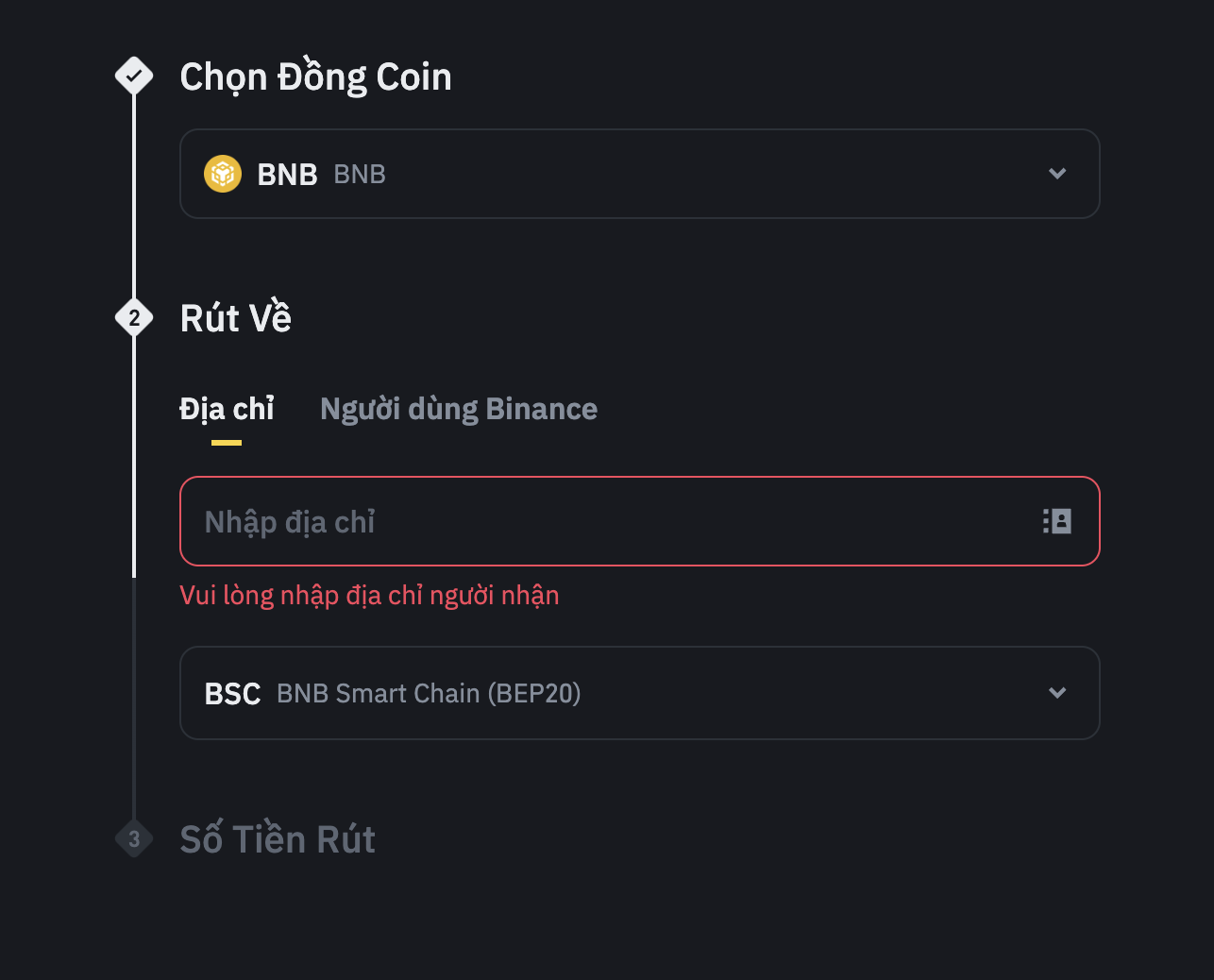Click the step 2 badge next to Rút Về
Screen dimensions: 1214x980
tap(133, 317)
